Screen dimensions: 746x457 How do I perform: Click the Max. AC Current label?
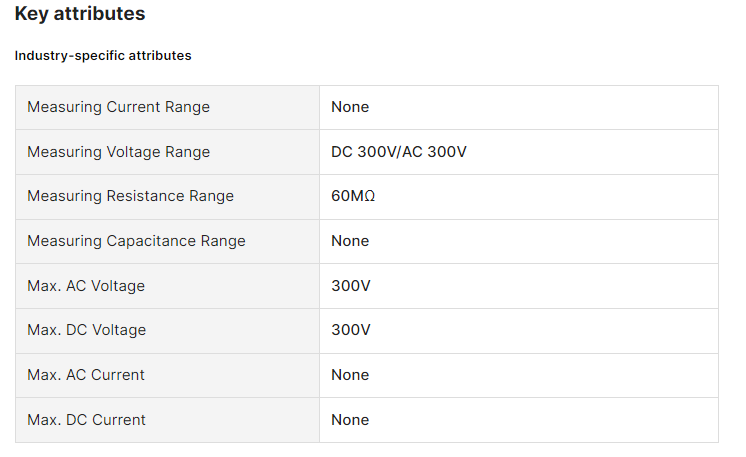(x=86, y=375)
